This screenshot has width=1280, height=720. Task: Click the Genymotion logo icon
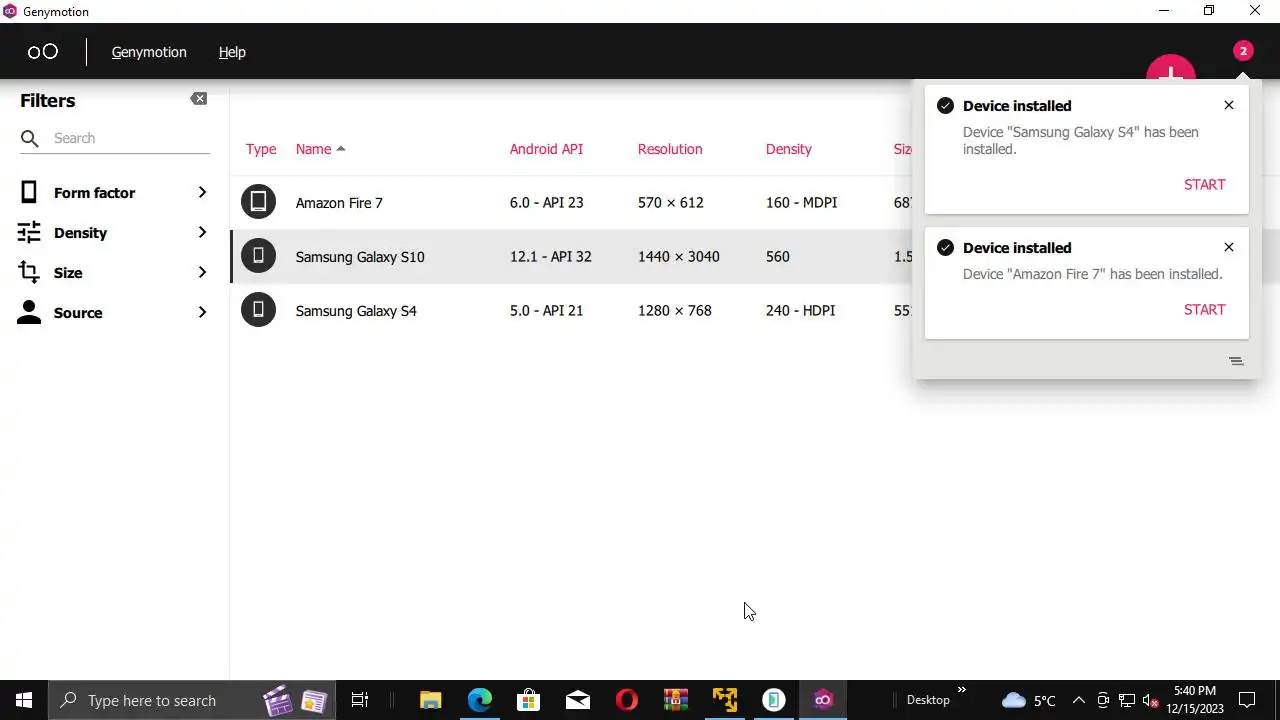click(42, 52)
